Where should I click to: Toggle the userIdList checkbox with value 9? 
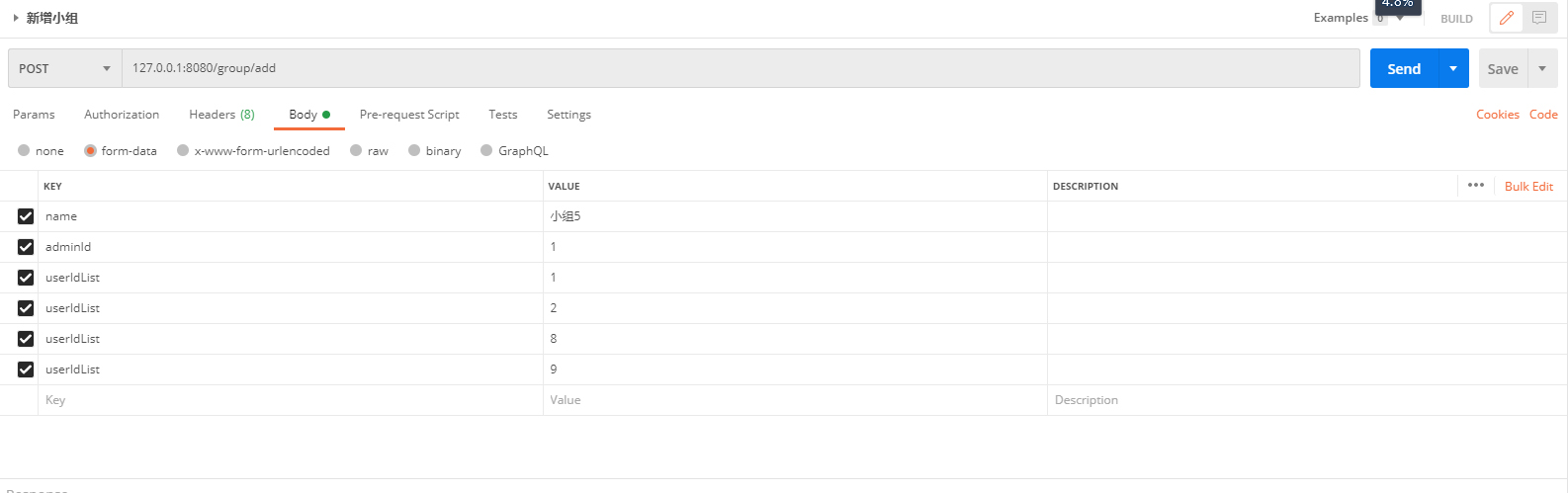(x=26, y=370)
